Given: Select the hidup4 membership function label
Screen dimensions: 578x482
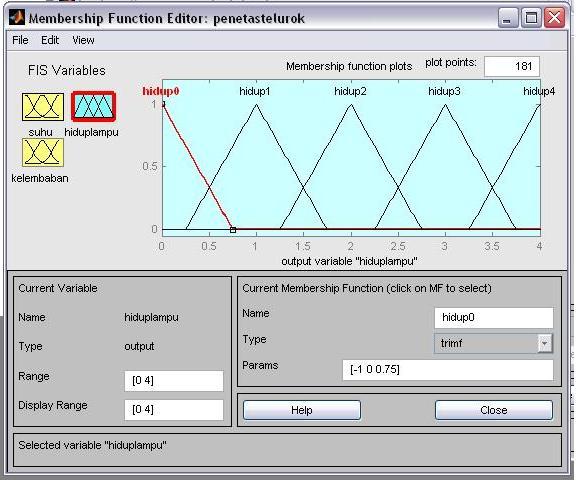Looking at the screenshot, I should (x=539, y=91).
